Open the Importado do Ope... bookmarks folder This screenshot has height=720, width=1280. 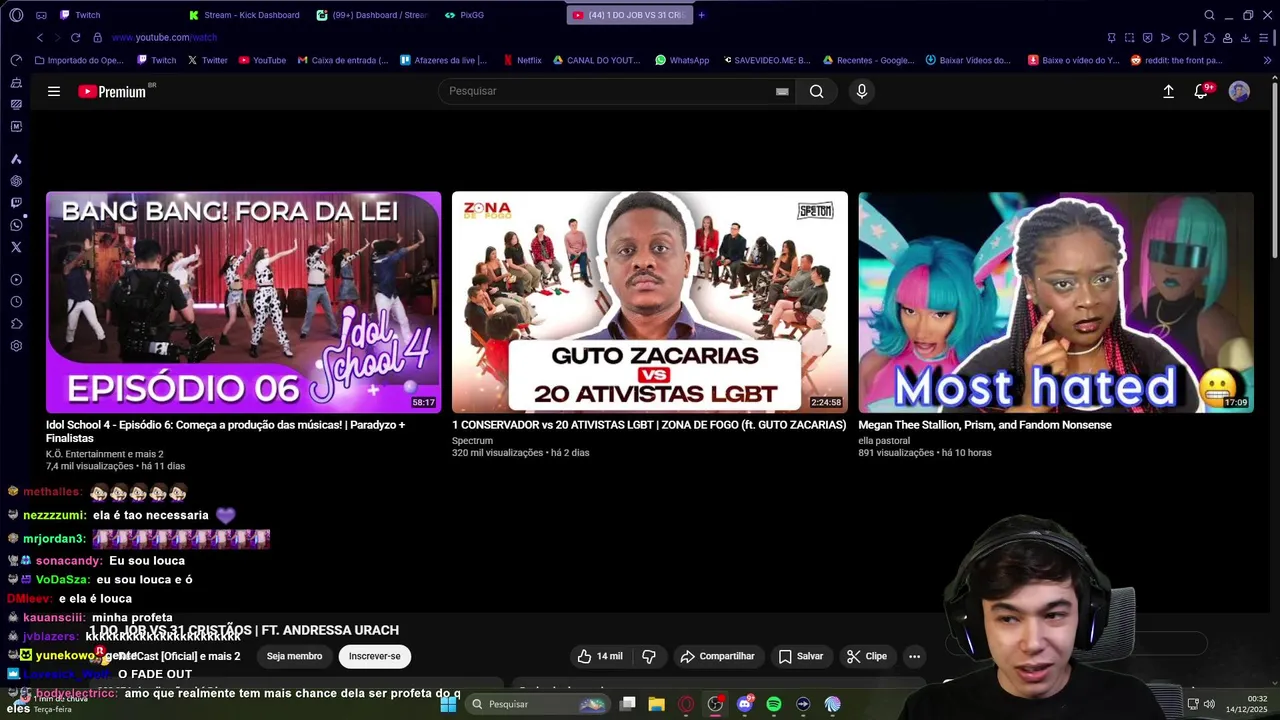pyautogui.click(x=79, y=60)
